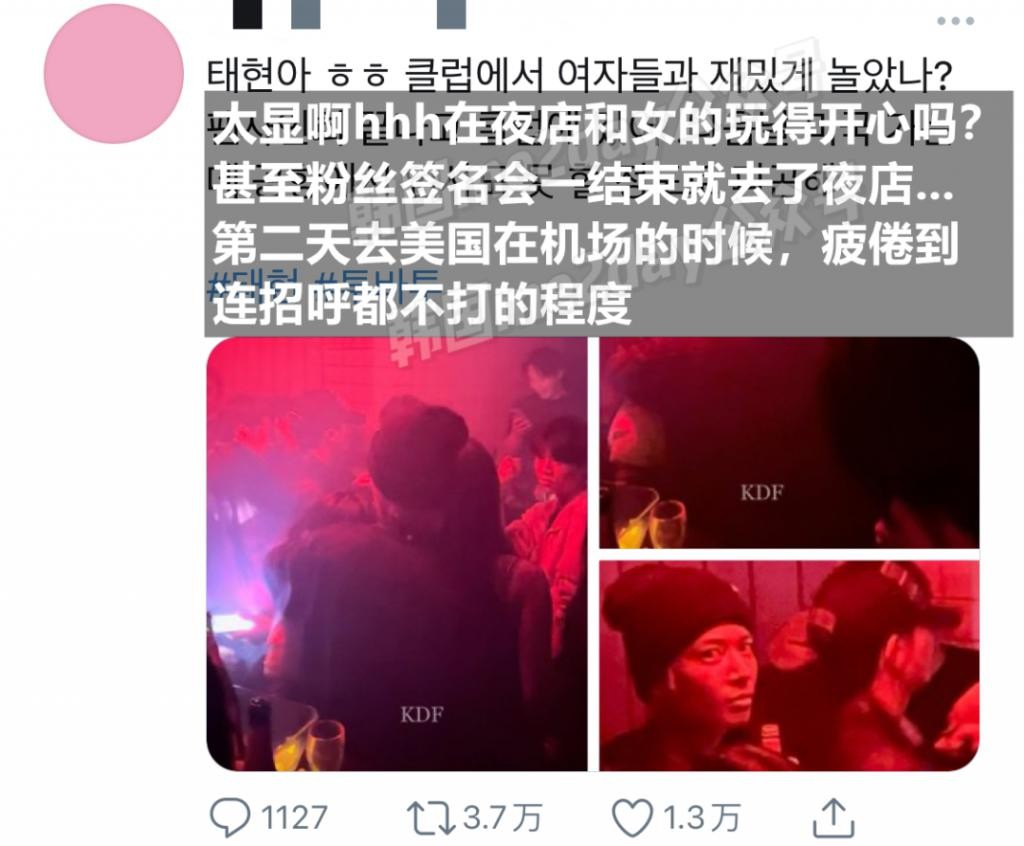Click the retweet arrows icon
The width and height of the screenshot is (1024, 846).
(x=432, y=818)
